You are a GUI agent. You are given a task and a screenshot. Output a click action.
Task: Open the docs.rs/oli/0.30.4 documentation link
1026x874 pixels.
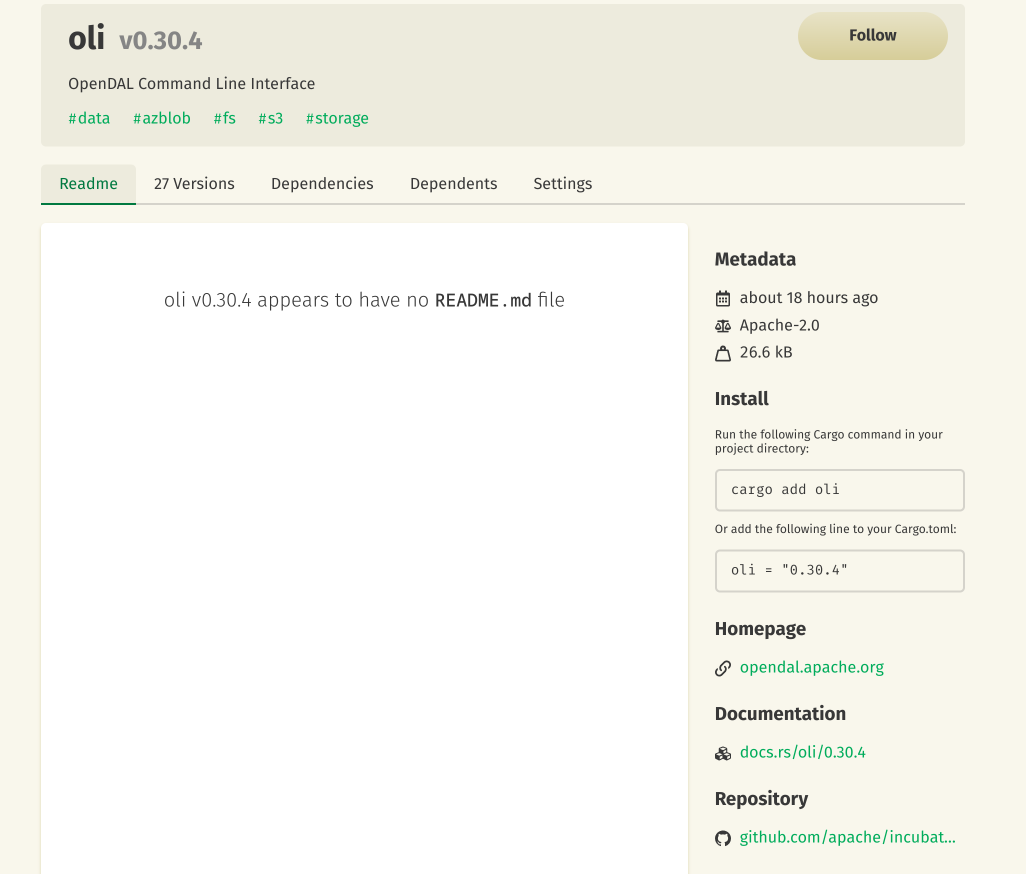[x=802, y=752]
